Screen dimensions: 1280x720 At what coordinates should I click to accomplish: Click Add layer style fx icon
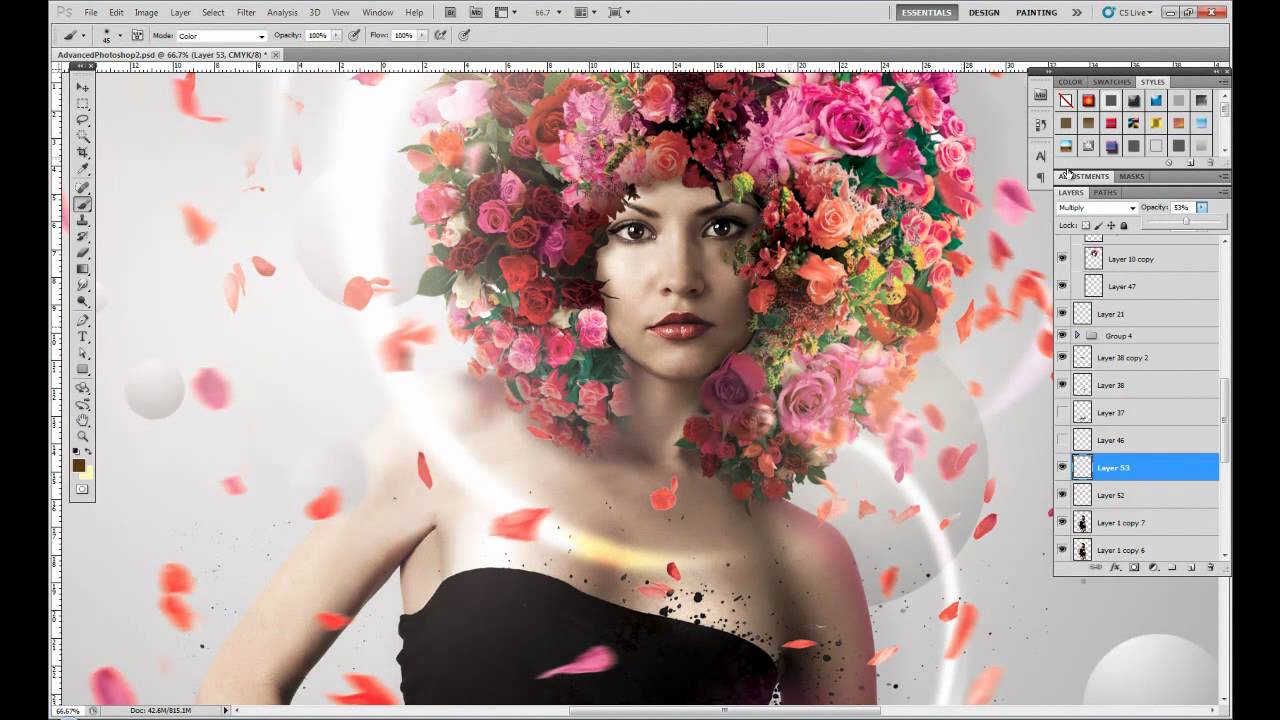1115,567
